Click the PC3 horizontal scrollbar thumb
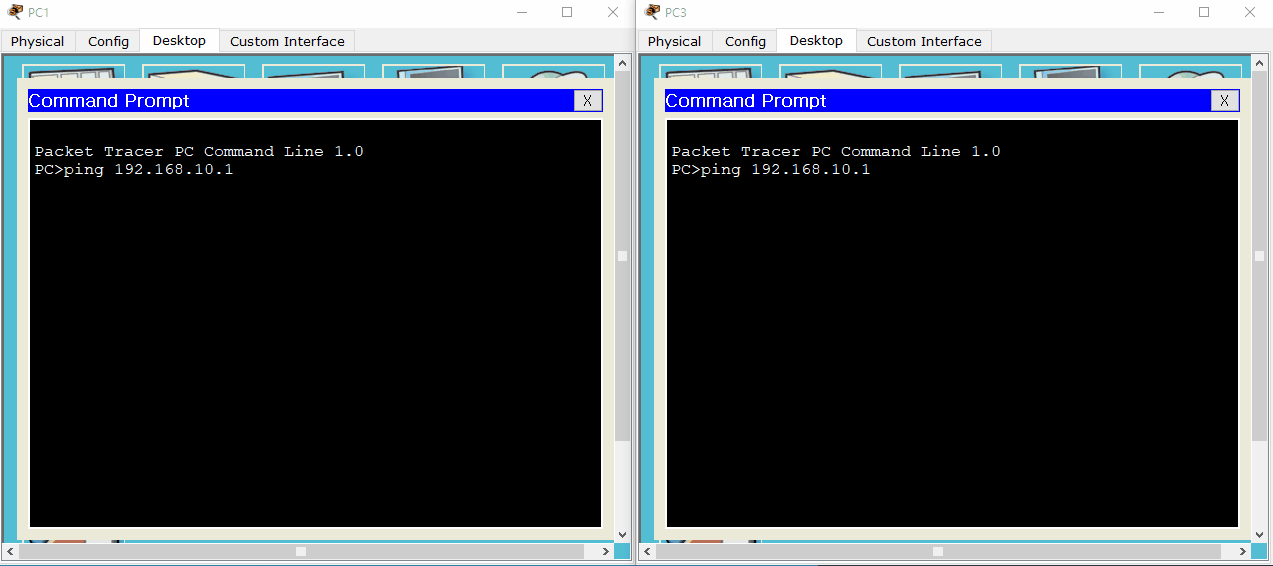Screen dimensions: 1273x566 click(937, 551)
